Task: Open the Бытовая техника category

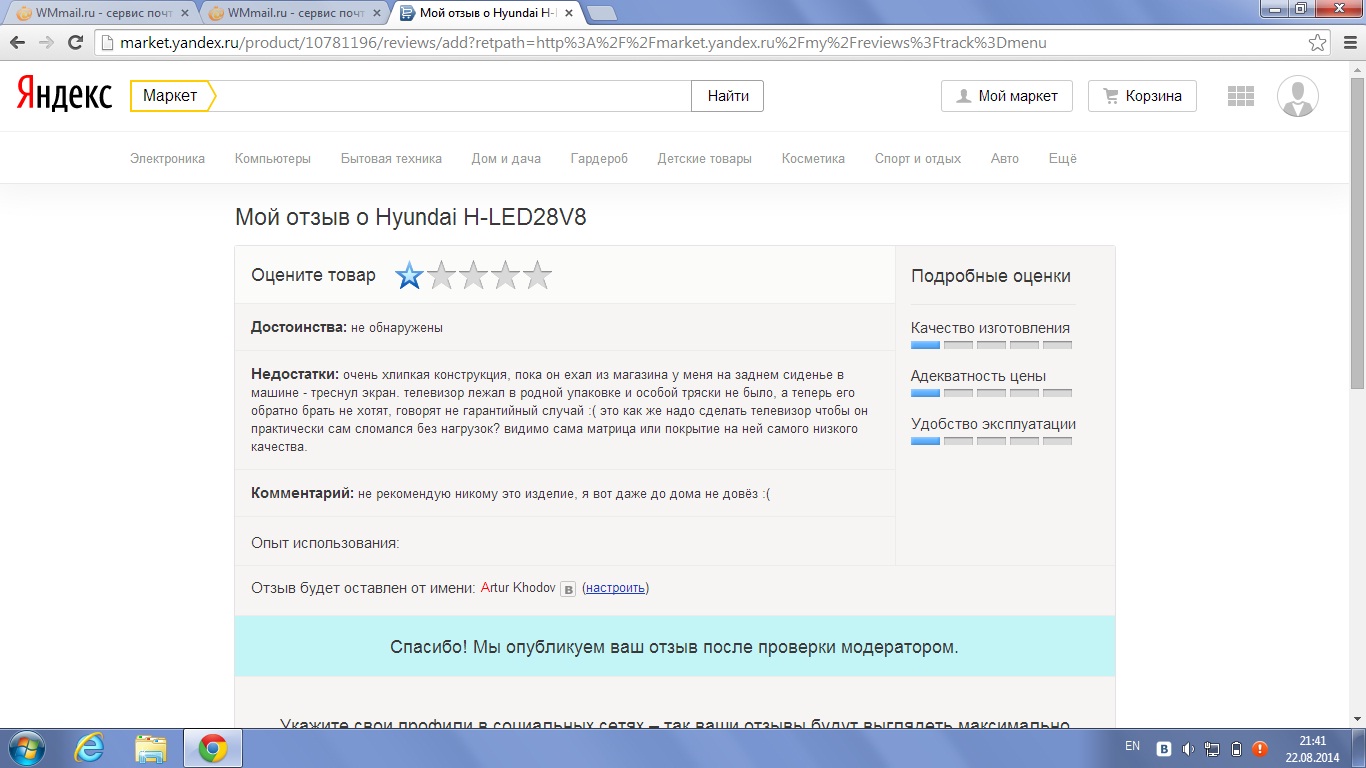Action: tap(391, 158)
